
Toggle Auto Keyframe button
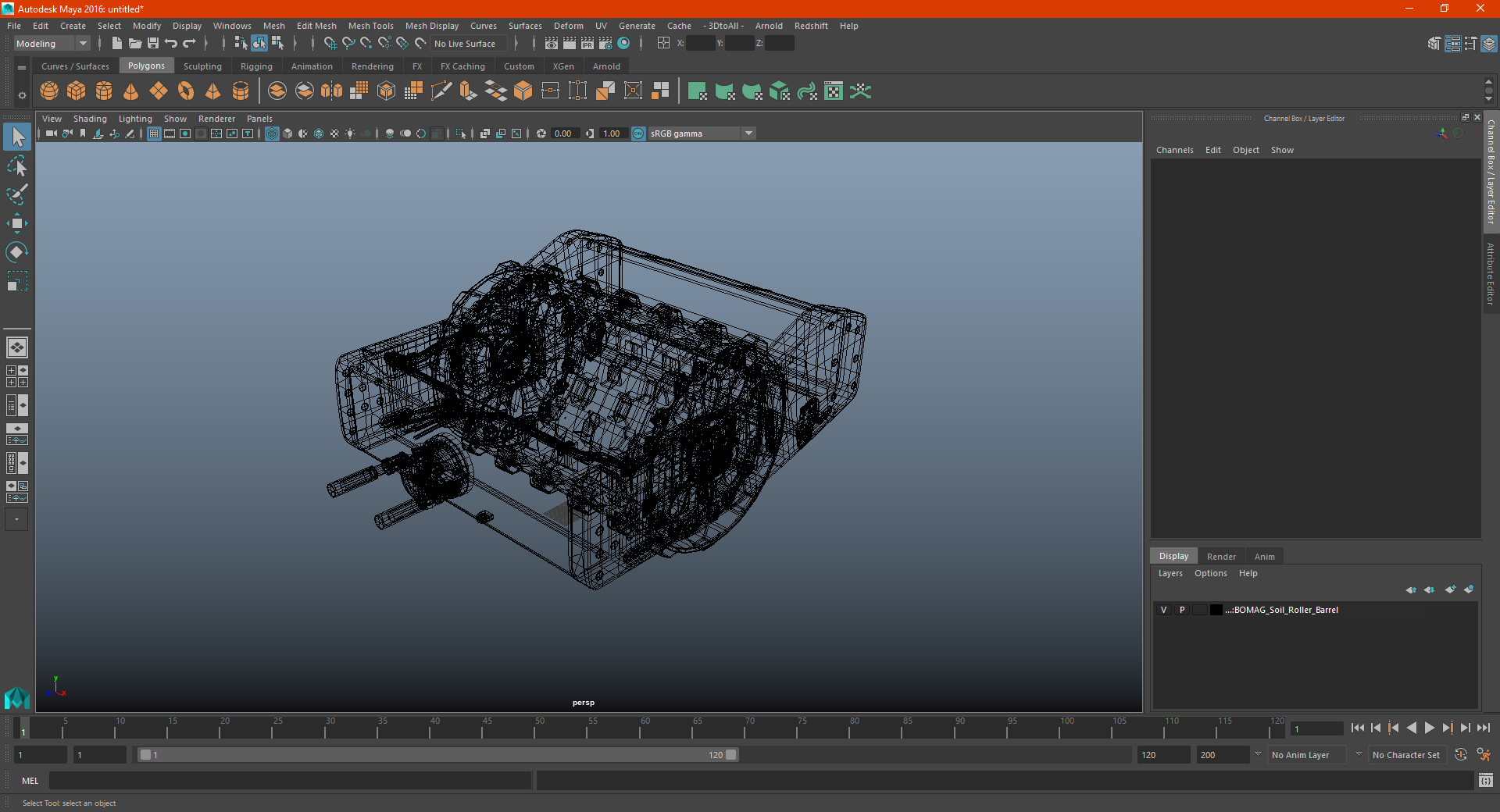point(1461,755)
